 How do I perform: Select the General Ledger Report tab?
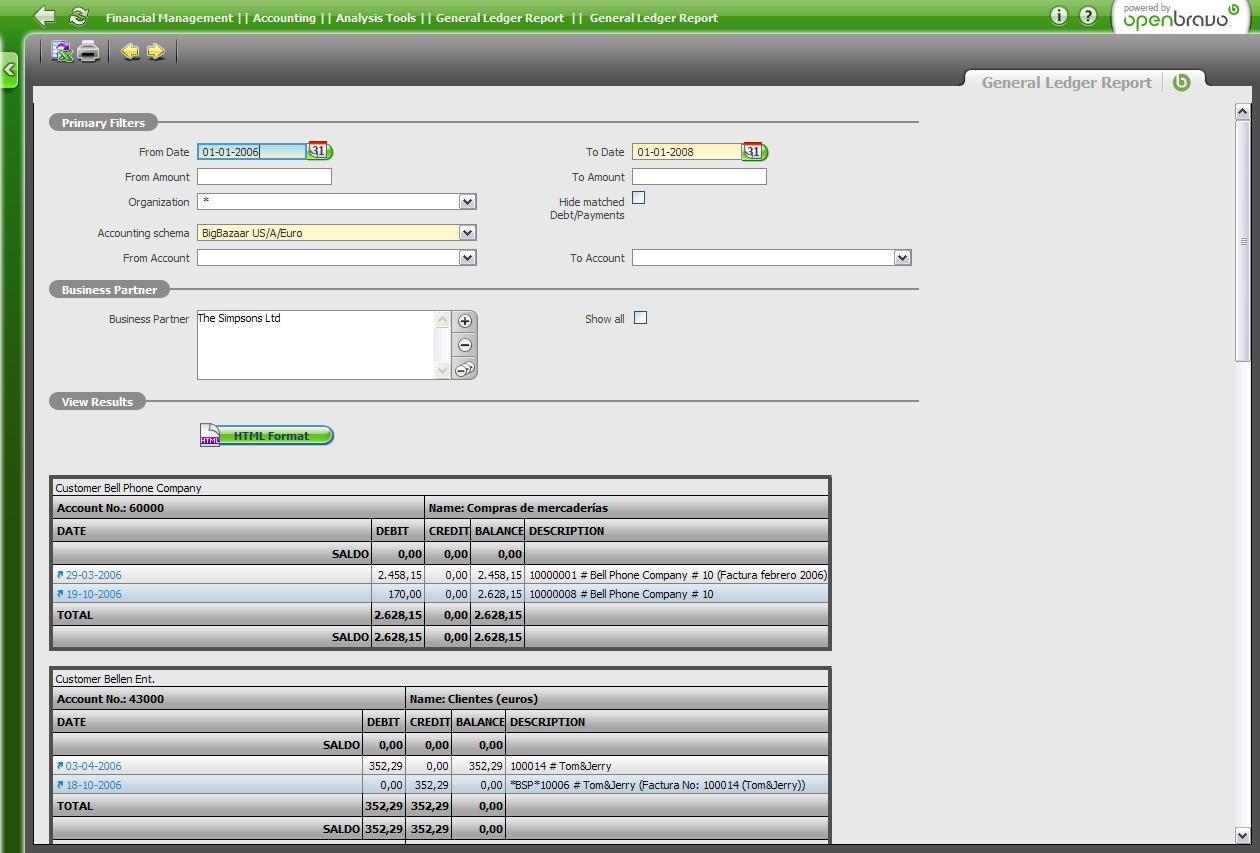pos(1067,83)
